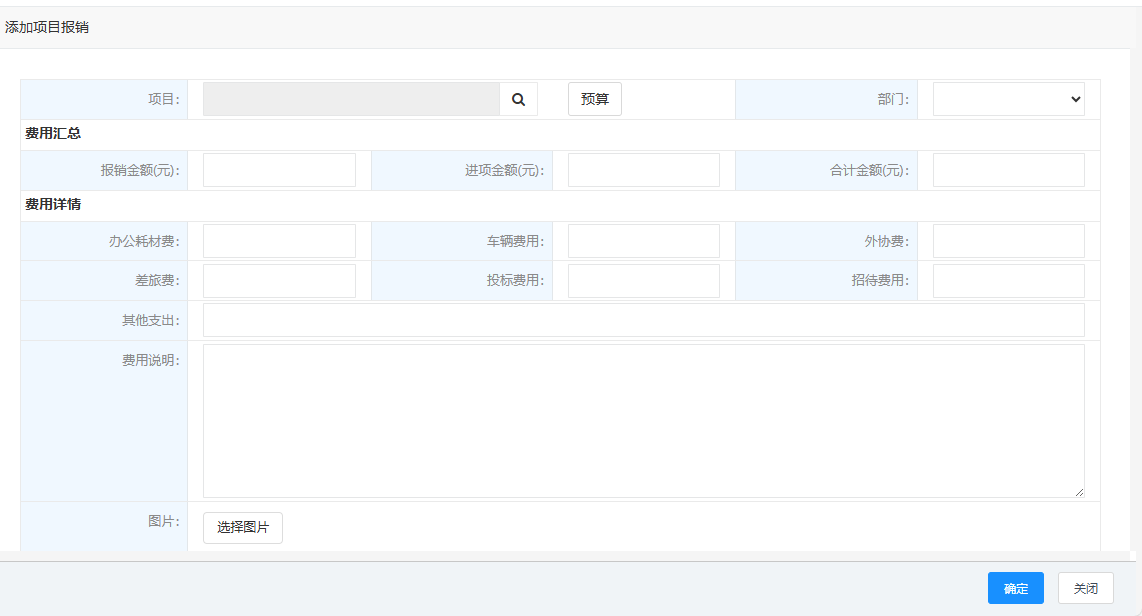Focus the 进项金额(元) input field

click(x=643, y=170)
